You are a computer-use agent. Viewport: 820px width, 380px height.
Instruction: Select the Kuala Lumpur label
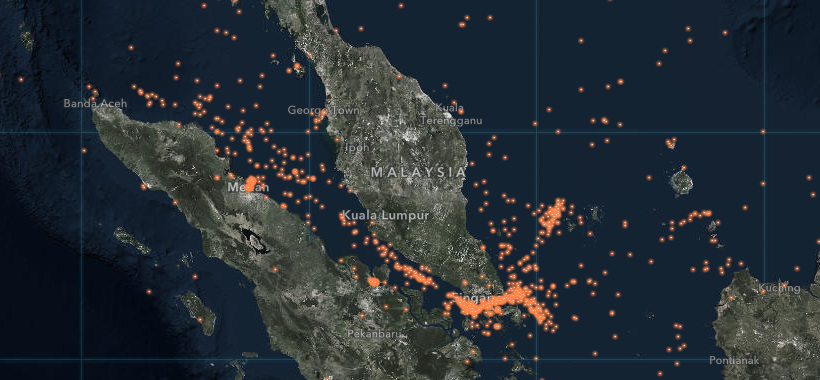pyautogui.click(x=385, y=215)
